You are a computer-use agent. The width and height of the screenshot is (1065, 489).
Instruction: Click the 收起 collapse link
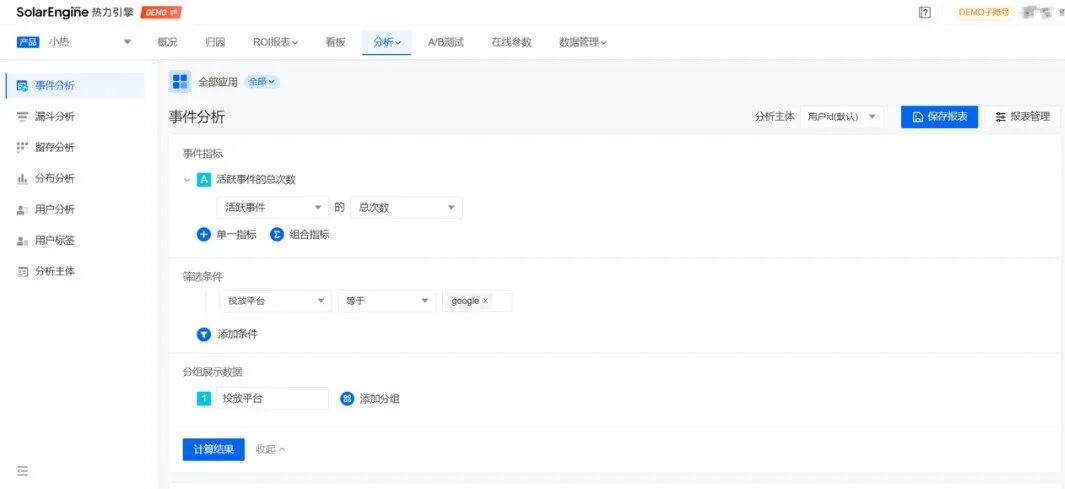[270, 449]
